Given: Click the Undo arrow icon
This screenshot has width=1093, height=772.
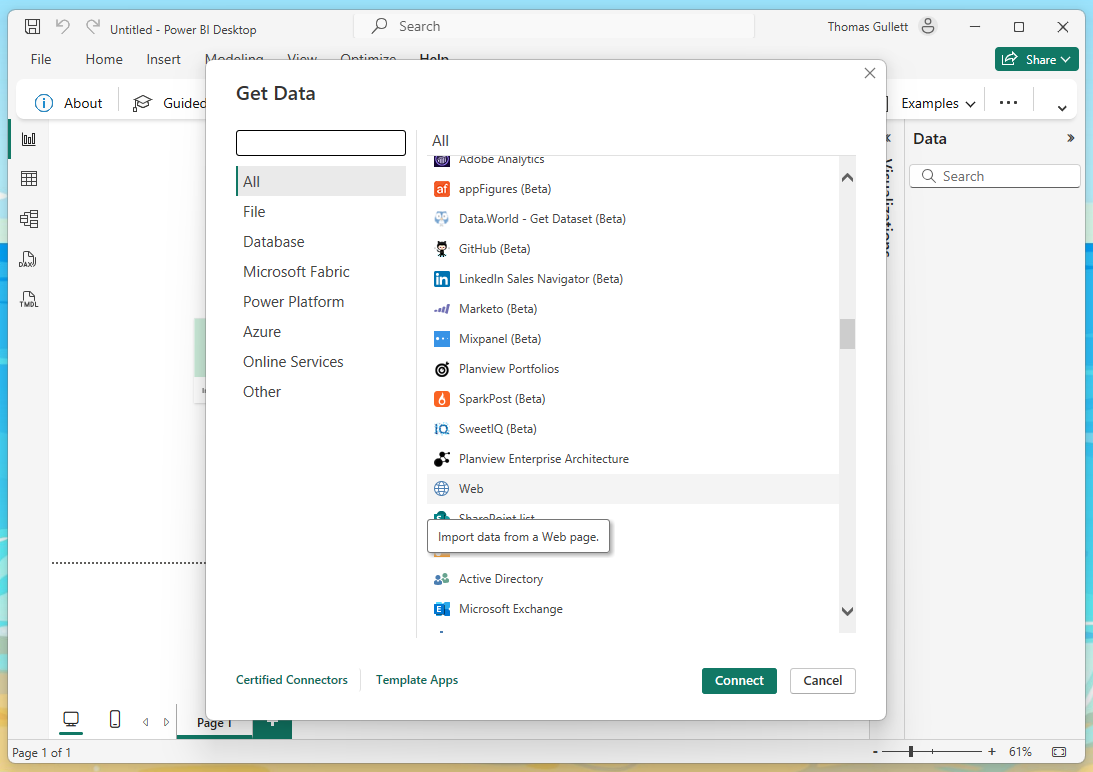Looking at the screenshot, I should tap(63, 27).
